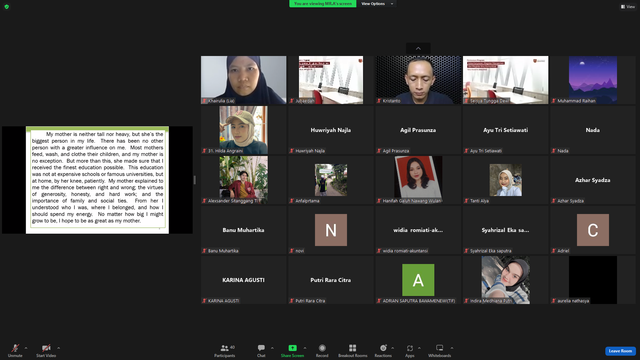
Task: Click muted mic icon on Tanti Alya's label
Action: pyautogui.click(x=467, y=201)
